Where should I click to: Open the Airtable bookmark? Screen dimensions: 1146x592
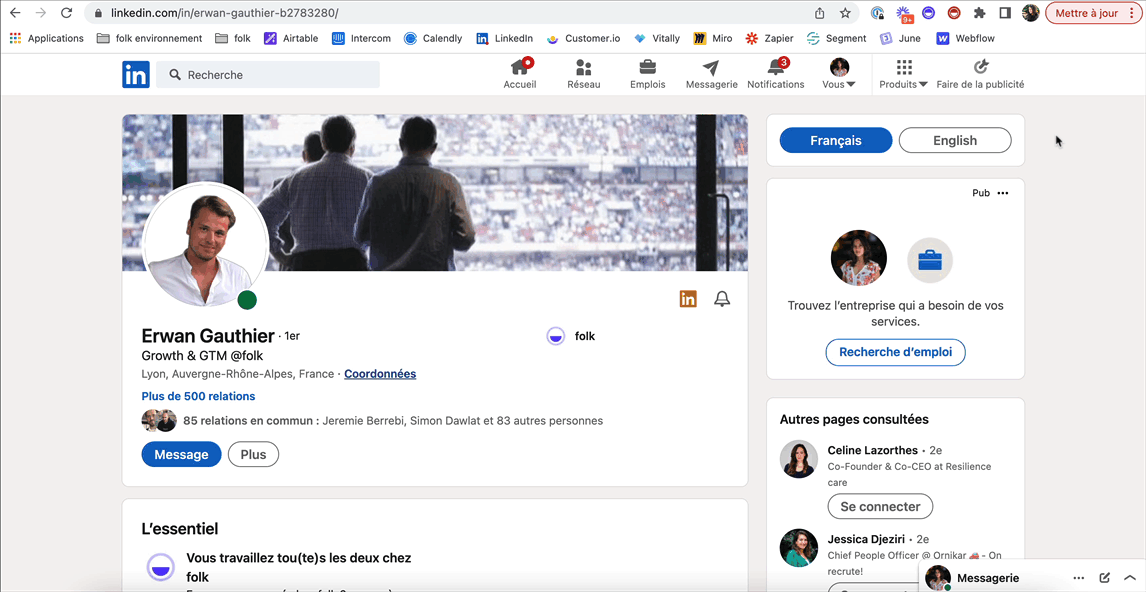291,39
